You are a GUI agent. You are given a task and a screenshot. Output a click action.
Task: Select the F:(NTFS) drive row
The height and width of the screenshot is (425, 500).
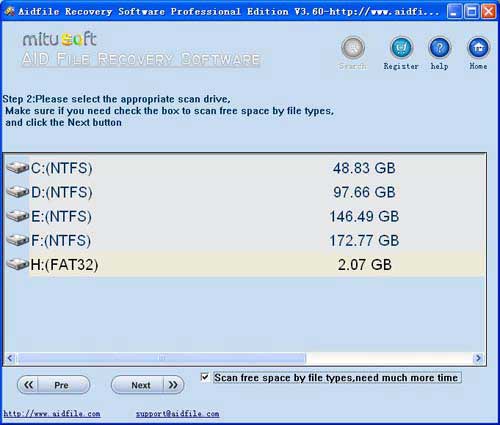coord(245,241)
